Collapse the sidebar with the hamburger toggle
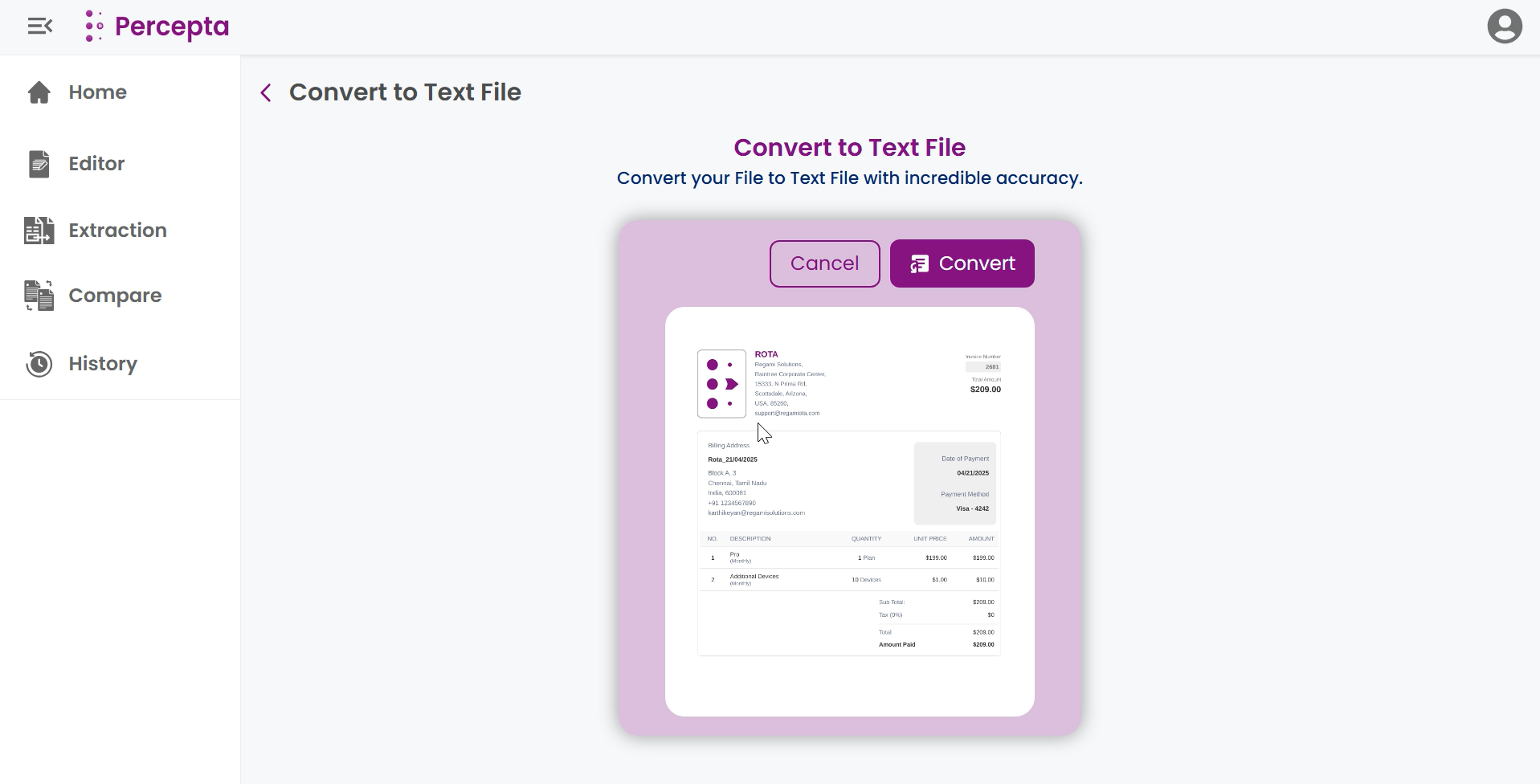 (40, 26)
